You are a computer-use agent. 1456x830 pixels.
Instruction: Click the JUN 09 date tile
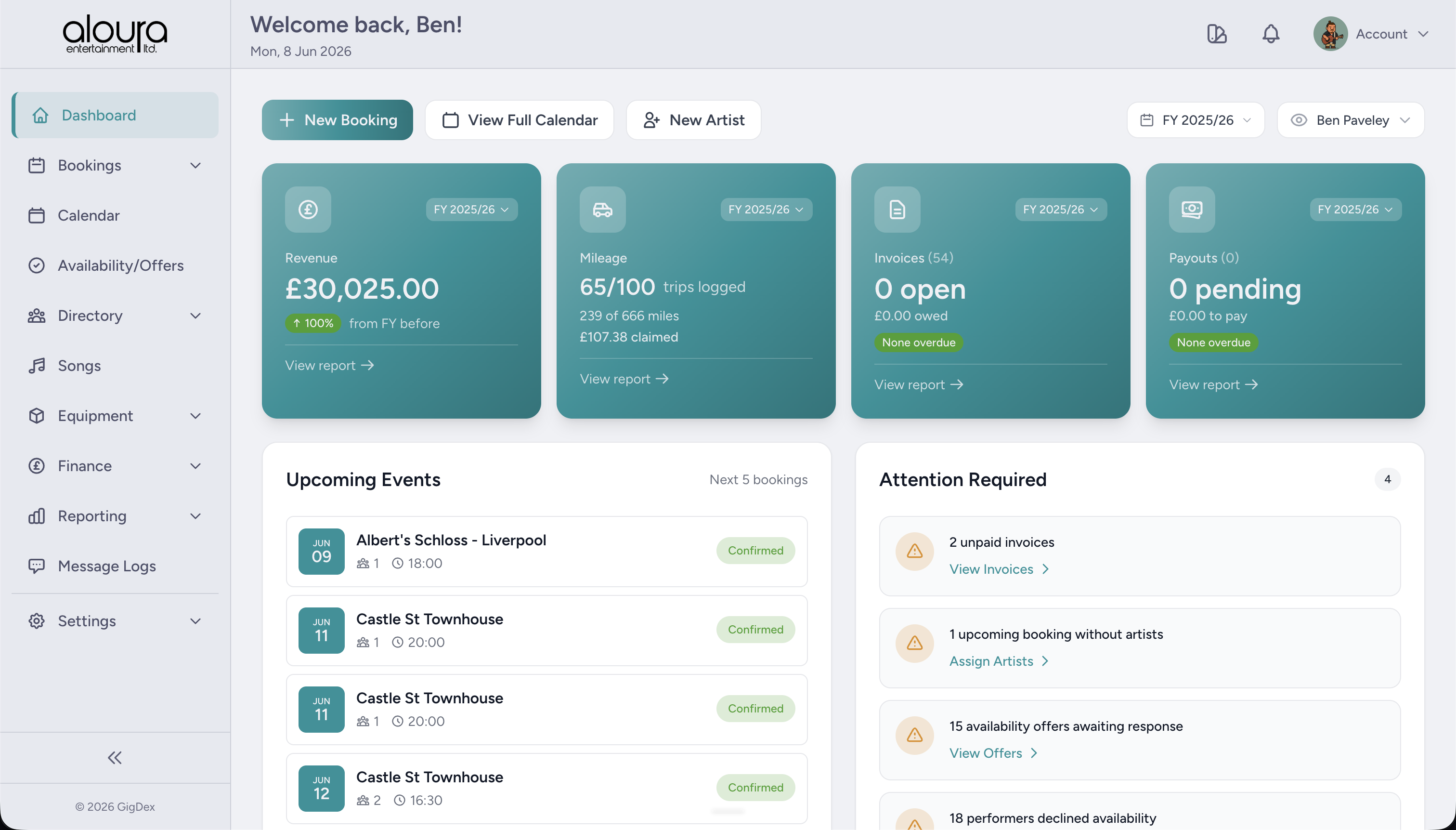(321, 551)
